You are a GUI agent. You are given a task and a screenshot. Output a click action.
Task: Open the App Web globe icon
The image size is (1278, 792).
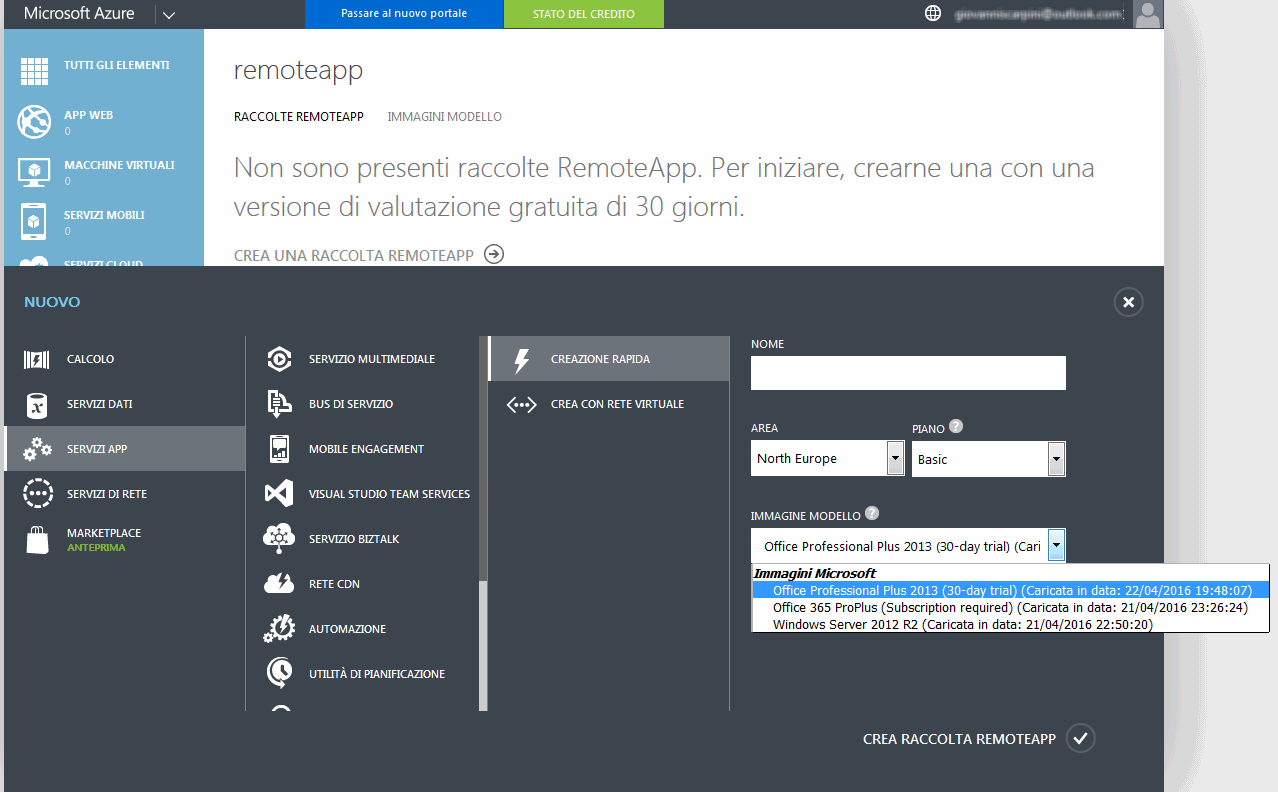click(35, 121)
